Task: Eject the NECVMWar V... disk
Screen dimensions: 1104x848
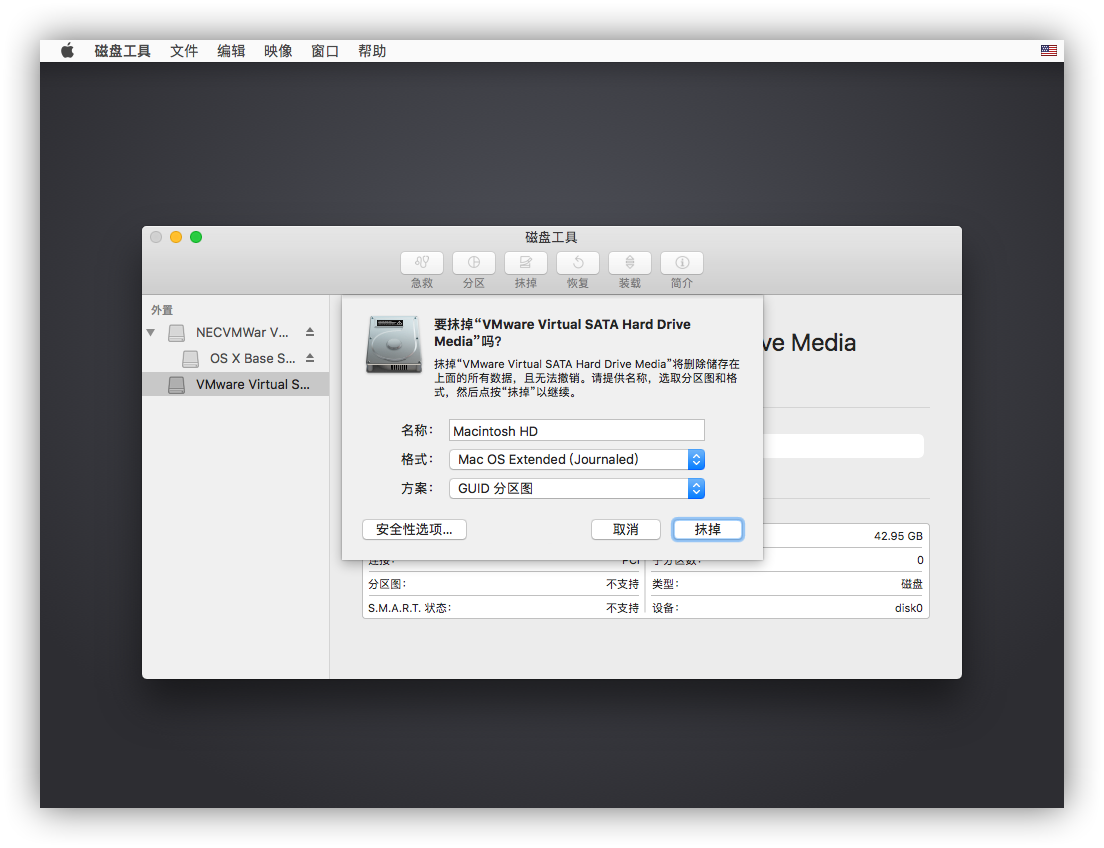Action: pos(310,332)
